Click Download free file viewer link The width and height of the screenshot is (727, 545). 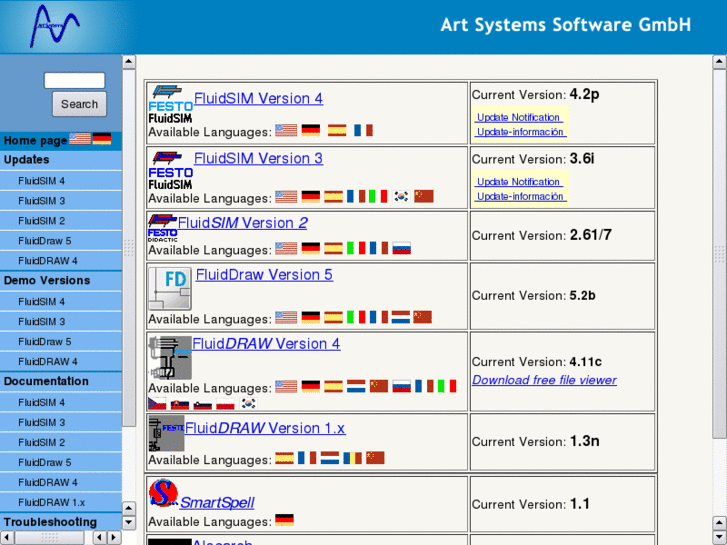[x=544, y=380]
